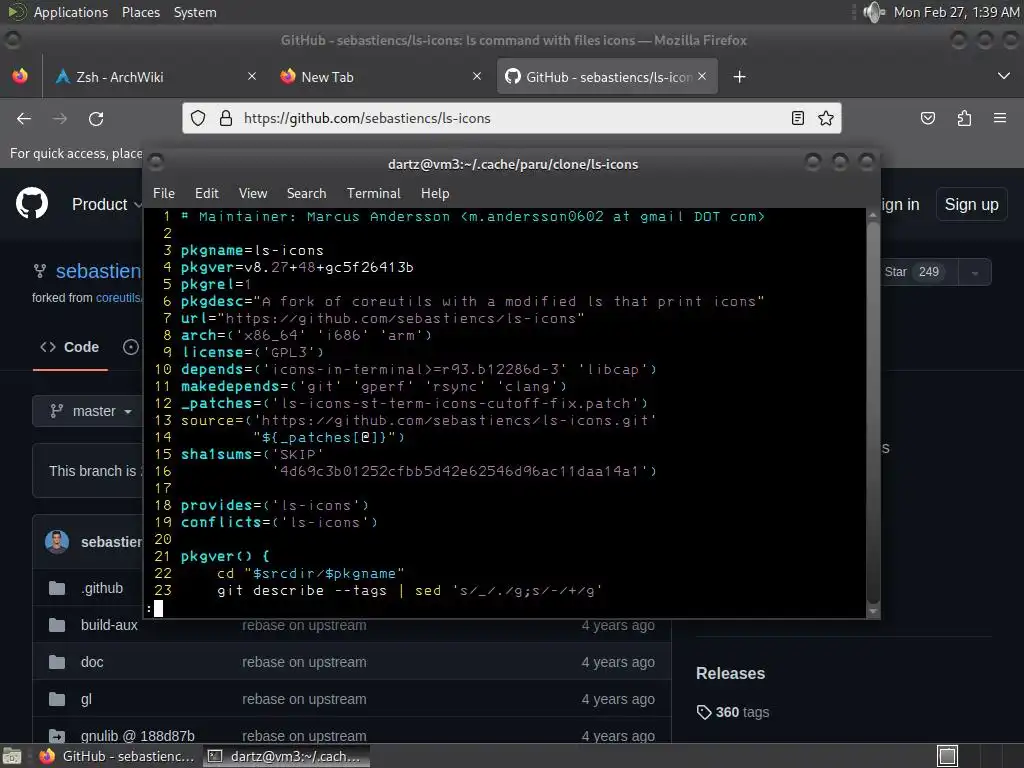Open the Firefox hamburger application menu

coord(1000,118)
